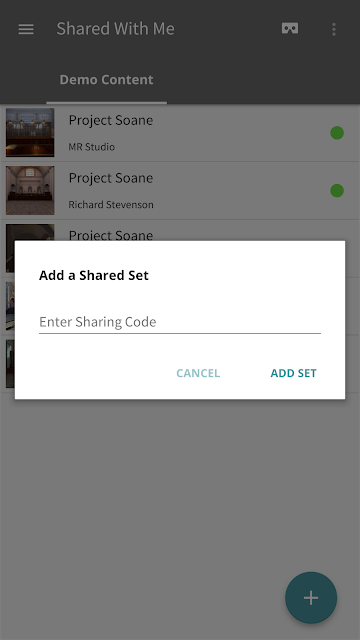
Task: Tap the Richard Stevenson author label
Action: [x=111, y=204]
